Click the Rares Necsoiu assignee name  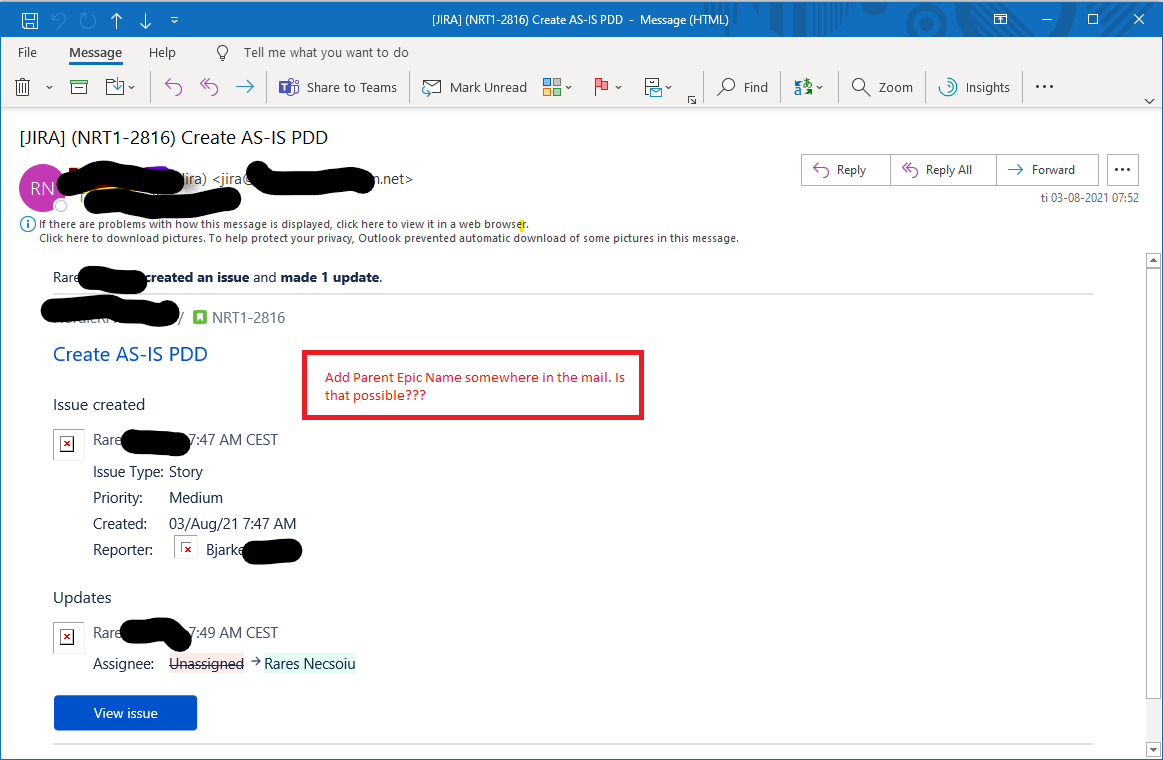(309, 664)
